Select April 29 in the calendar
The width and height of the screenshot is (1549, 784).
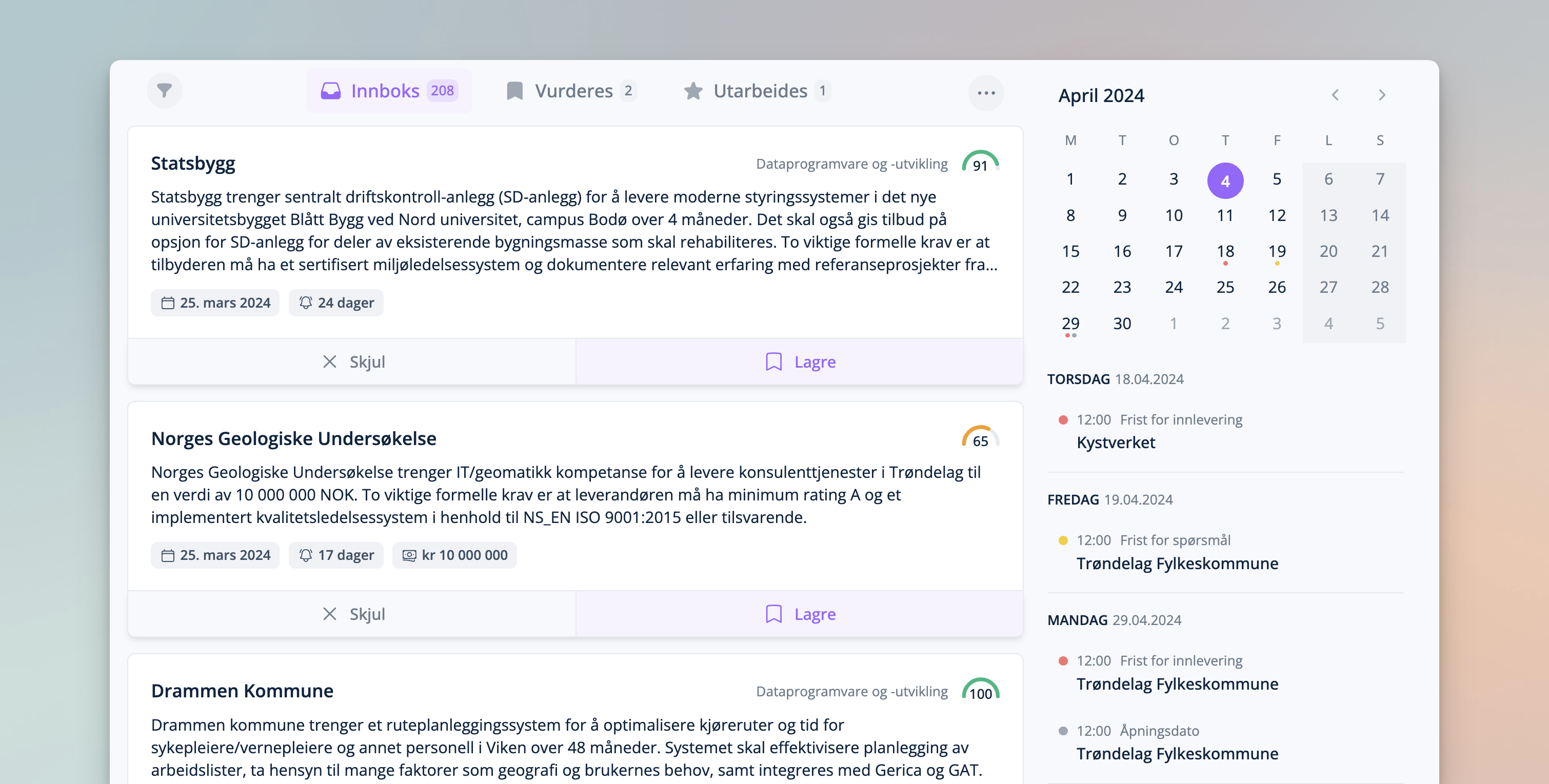point(1070,324)
